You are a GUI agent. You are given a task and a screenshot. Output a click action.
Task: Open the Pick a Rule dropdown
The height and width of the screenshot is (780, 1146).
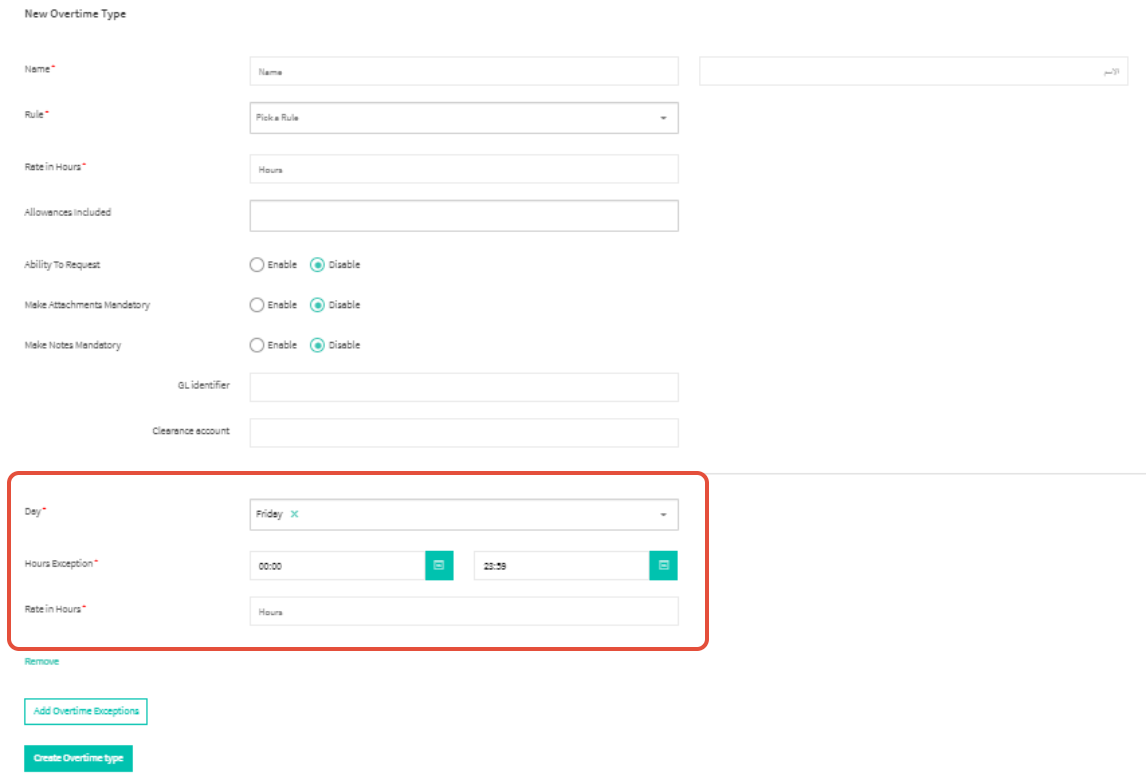coord(463,118)
